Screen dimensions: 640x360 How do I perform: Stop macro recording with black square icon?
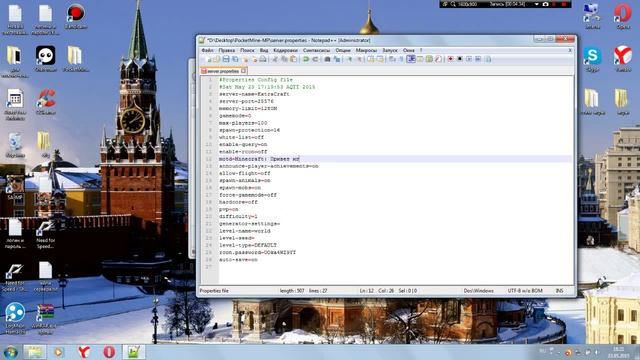coord(460,59)
